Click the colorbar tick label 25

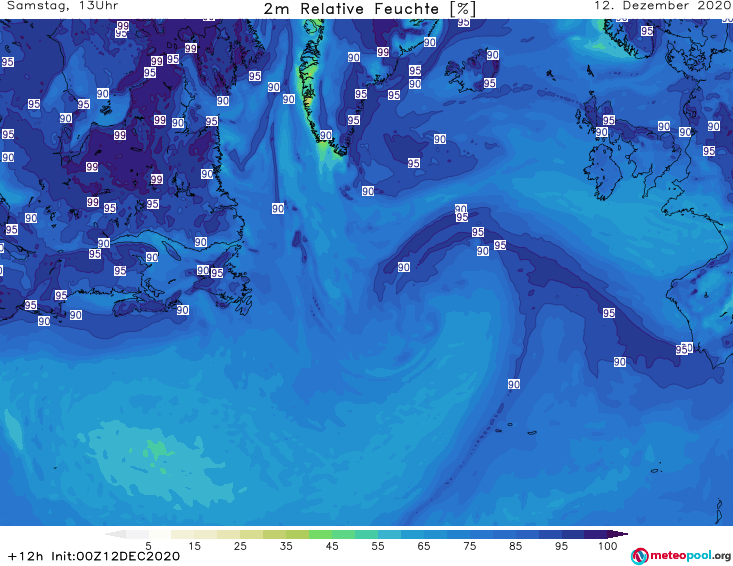coord(240,546)
